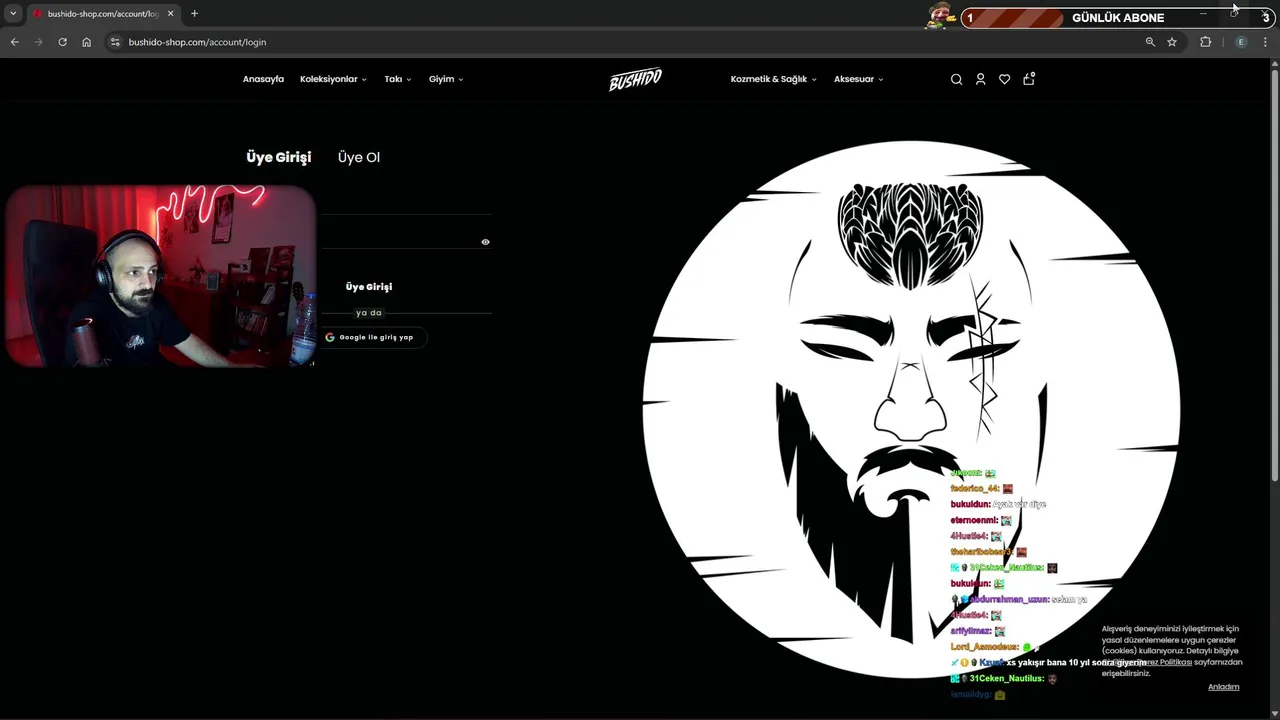Click the GÜNLÜK ABONE progress bar

pos(1116,18)
